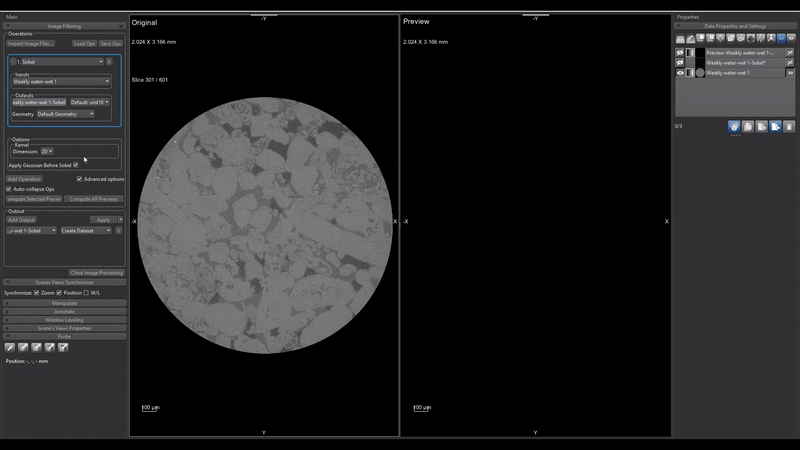Image resolution: width=800 pixels, height=450 pixels.
Task: Click the right-side icon on Weakly water-wet 1-Sobel row
Action: point(790,63)
